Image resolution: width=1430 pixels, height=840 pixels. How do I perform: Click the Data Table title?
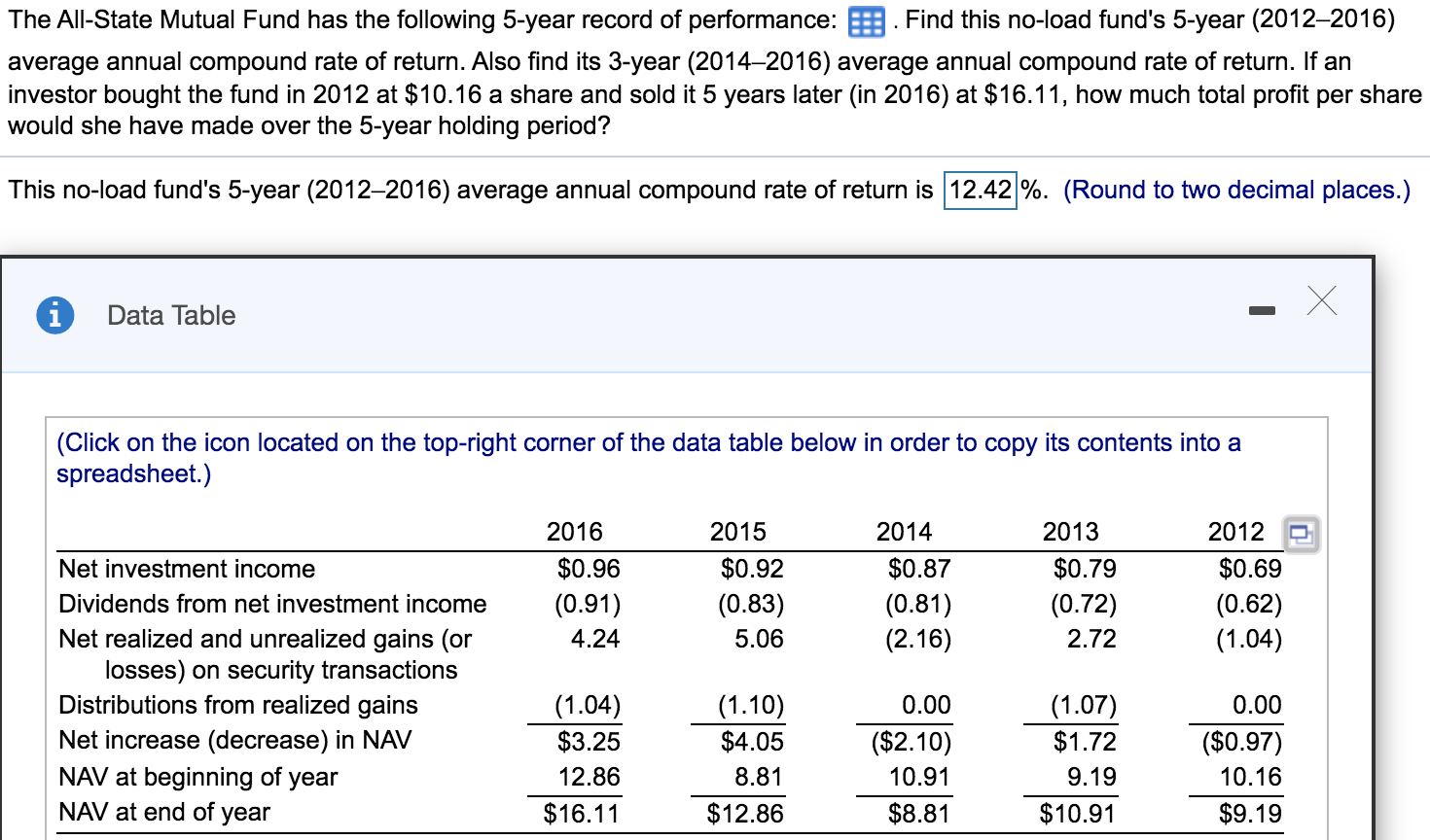pos(171,315)
